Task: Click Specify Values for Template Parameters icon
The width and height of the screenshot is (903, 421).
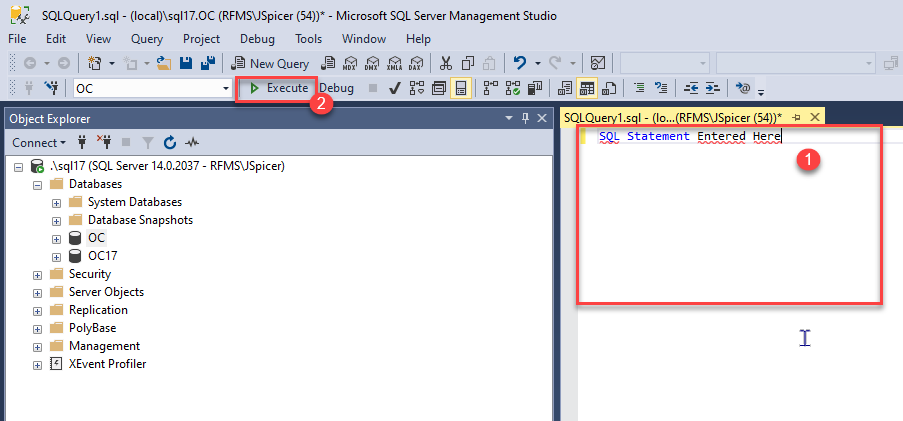Action: 743,88
